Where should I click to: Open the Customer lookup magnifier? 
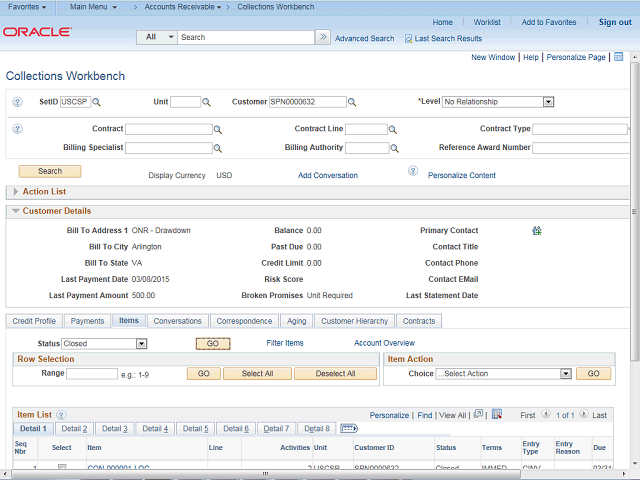click(x=352, y=102)
